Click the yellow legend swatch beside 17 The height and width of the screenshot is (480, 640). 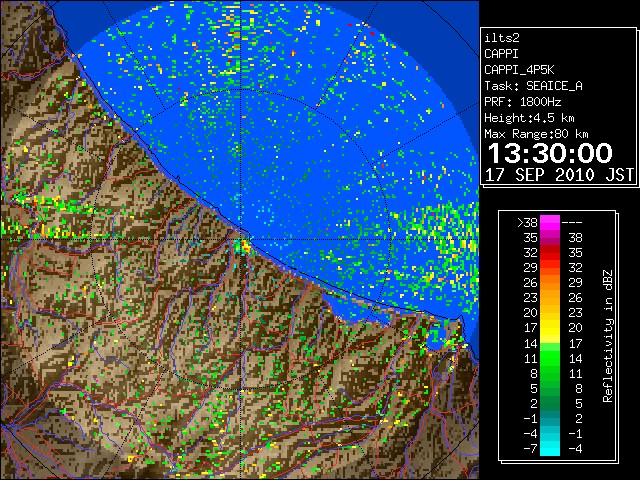(550, 328)
